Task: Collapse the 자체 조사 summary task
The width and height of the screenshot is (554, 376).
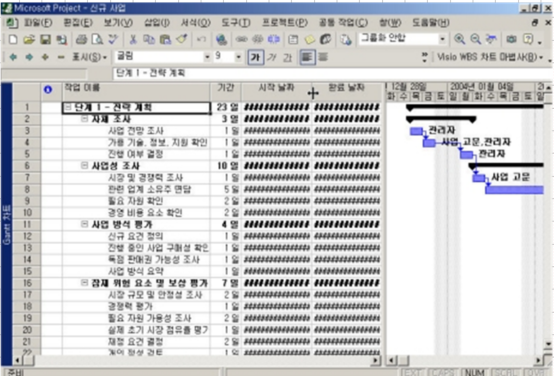Action: tap(84, 119)
